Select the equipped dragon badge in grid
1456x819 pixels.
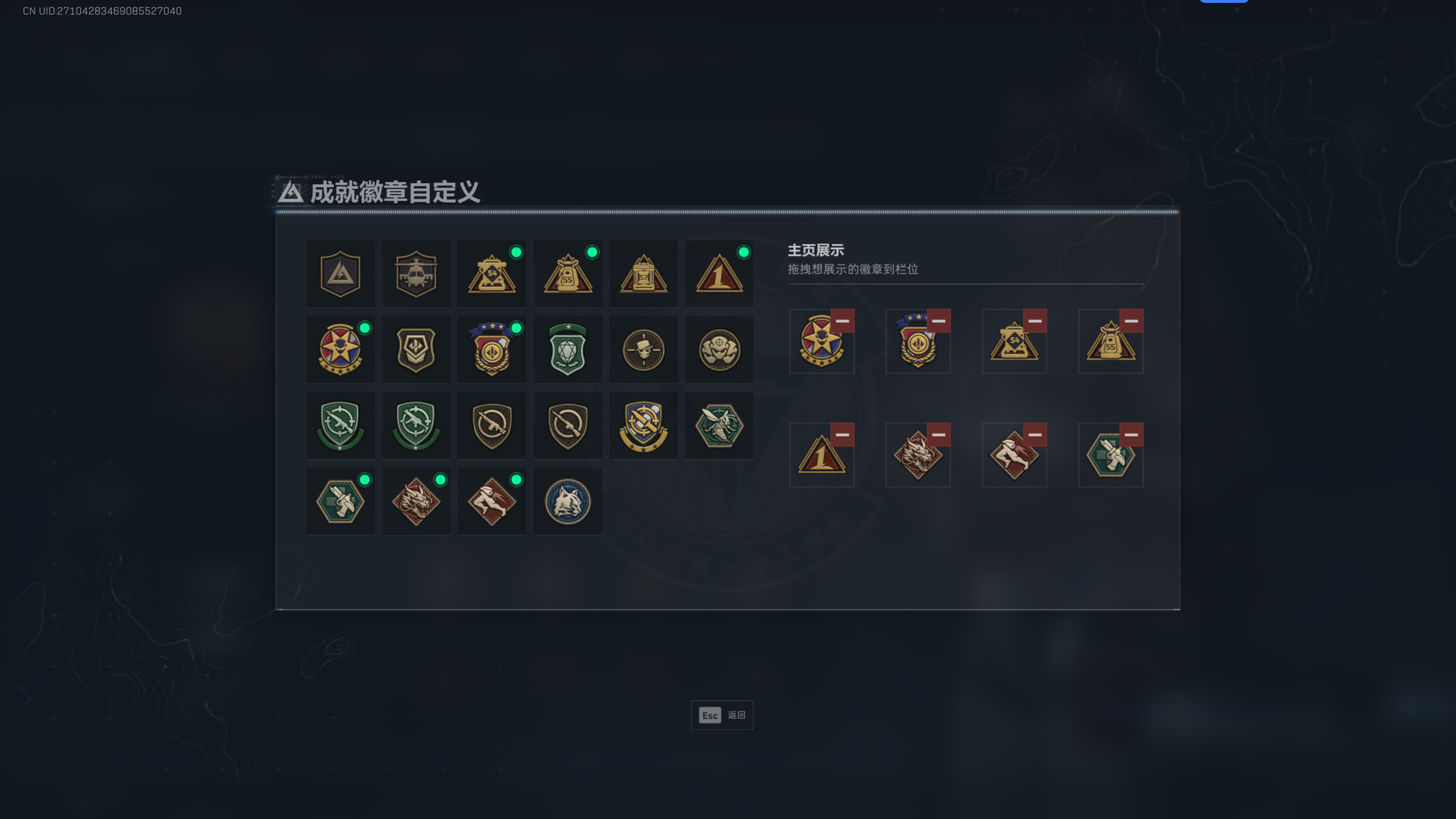(x=416, y=501)
